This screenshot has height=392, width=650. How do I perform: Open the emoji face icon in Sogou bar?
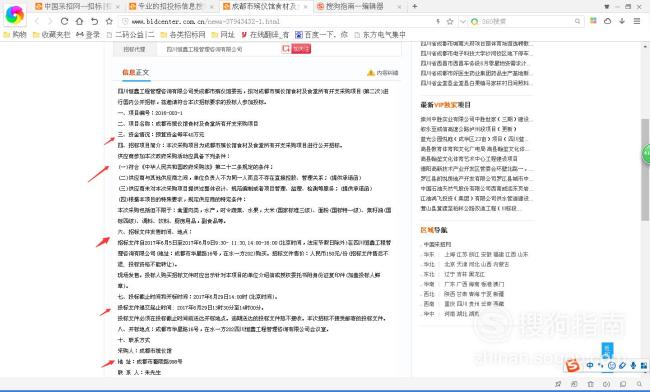(x=611, y=365)
